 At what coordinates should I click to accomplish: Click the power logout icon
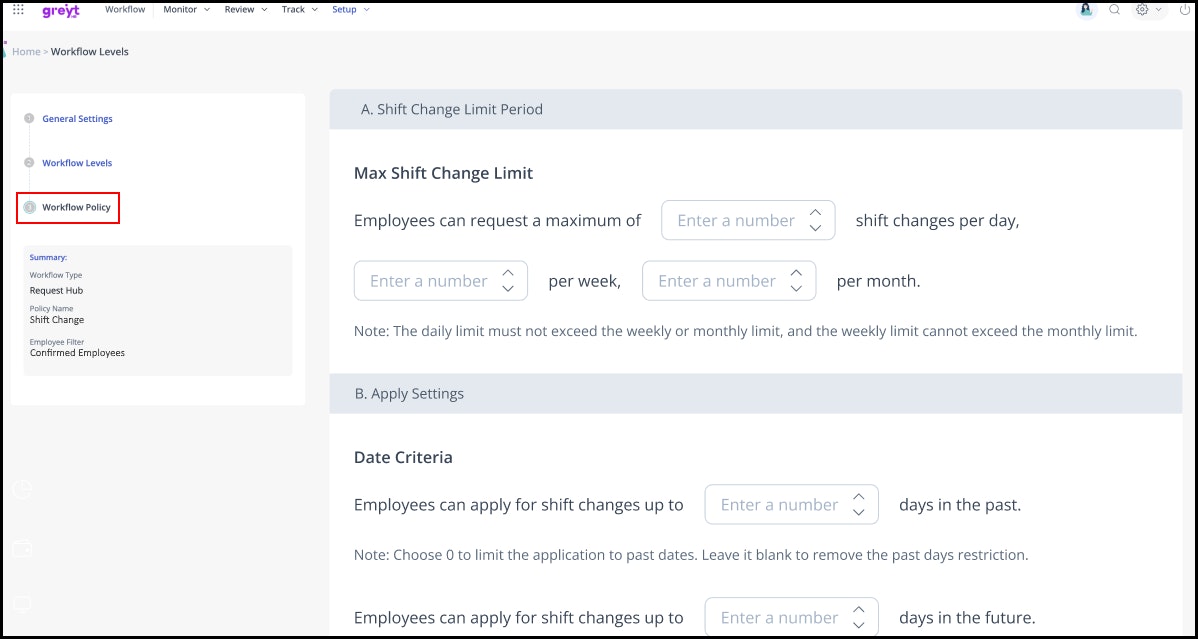pyautogui.click(x=1183, y=10)
